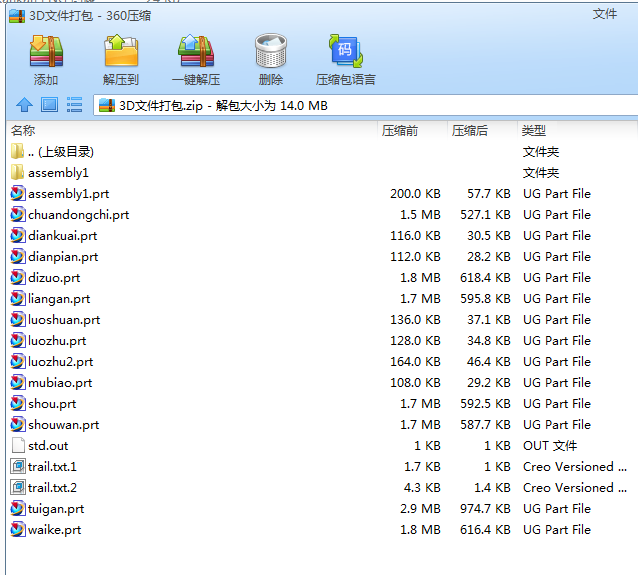Image resolution: width=638 pixels, height=575 pixels.
Task: Click the zip icon in the address bar
Action: 107,105
